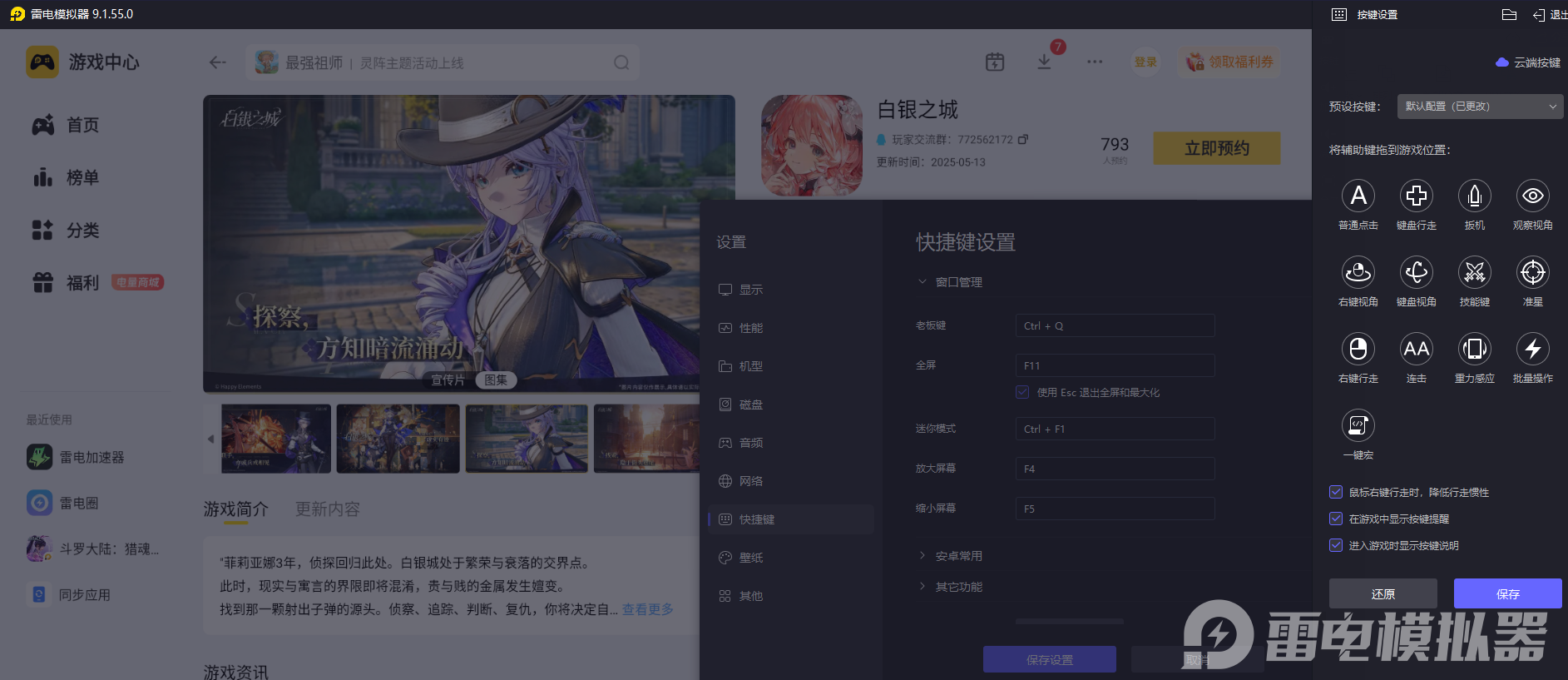This screenshot has height=680, width=1568.
Task: Go back with the arrow beside search
Action: click(x=218, y=62)
